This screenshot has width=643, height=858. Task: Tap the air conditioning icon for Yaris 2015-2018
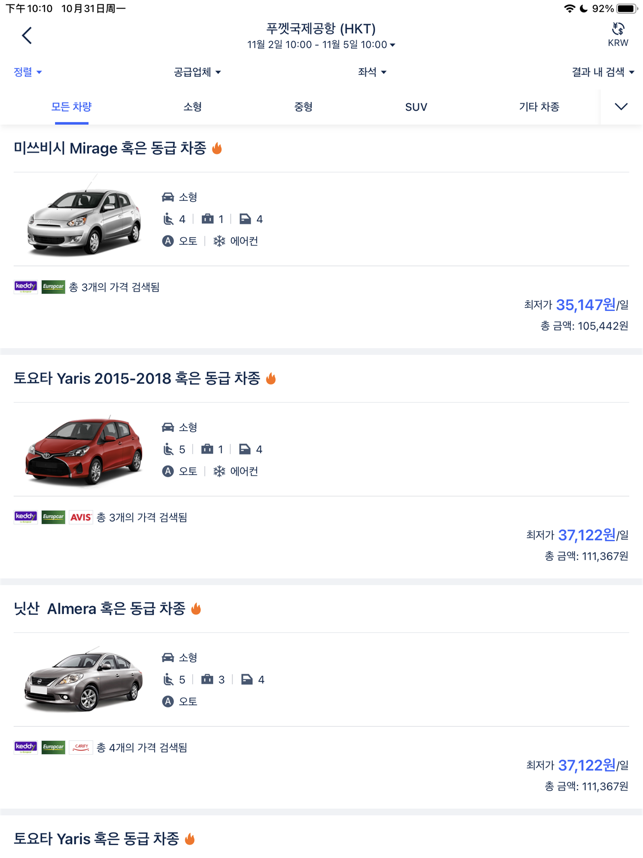click(219, 472)
